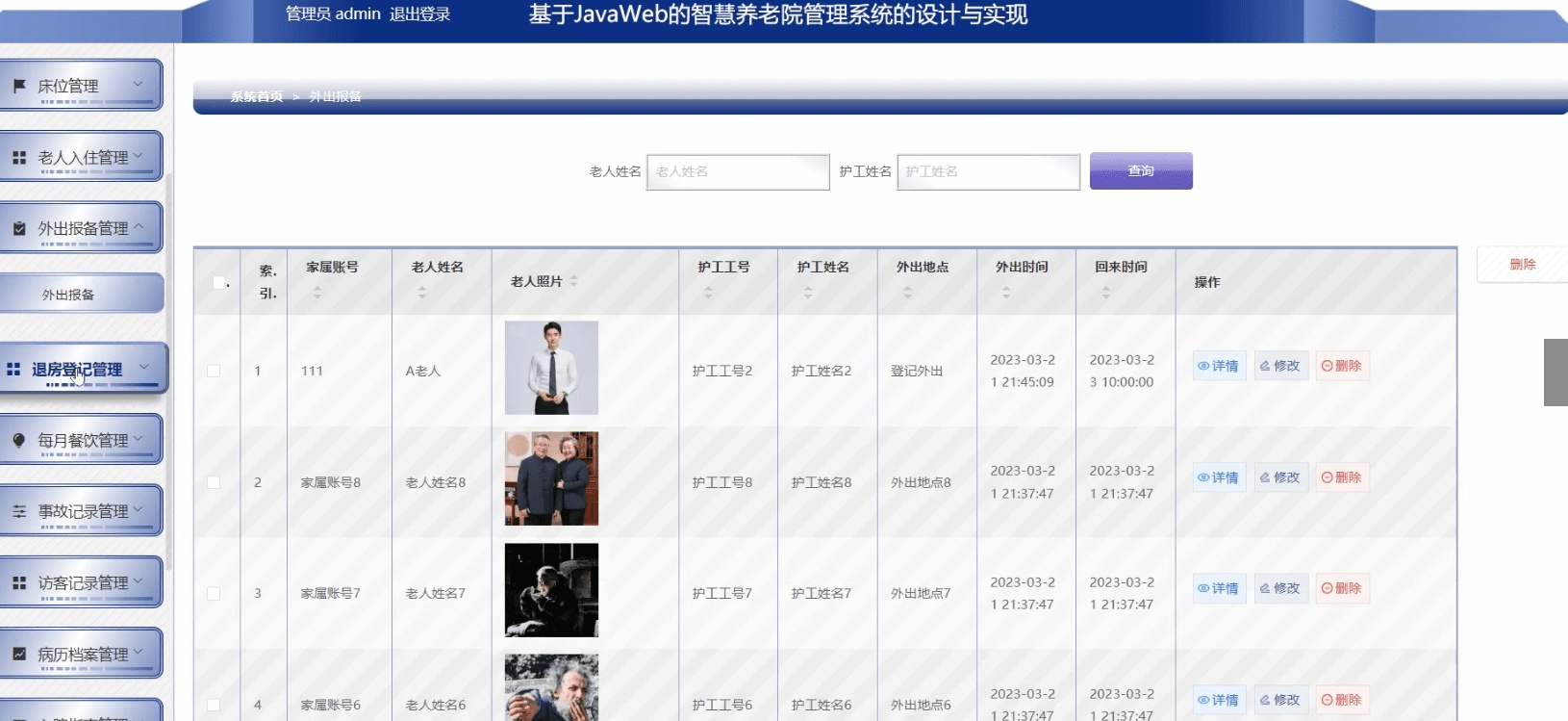This screenshot has height=721, width=1568.
Task: Open the photo thumbnail of 老人姓名7
Action: coord(551,590)
